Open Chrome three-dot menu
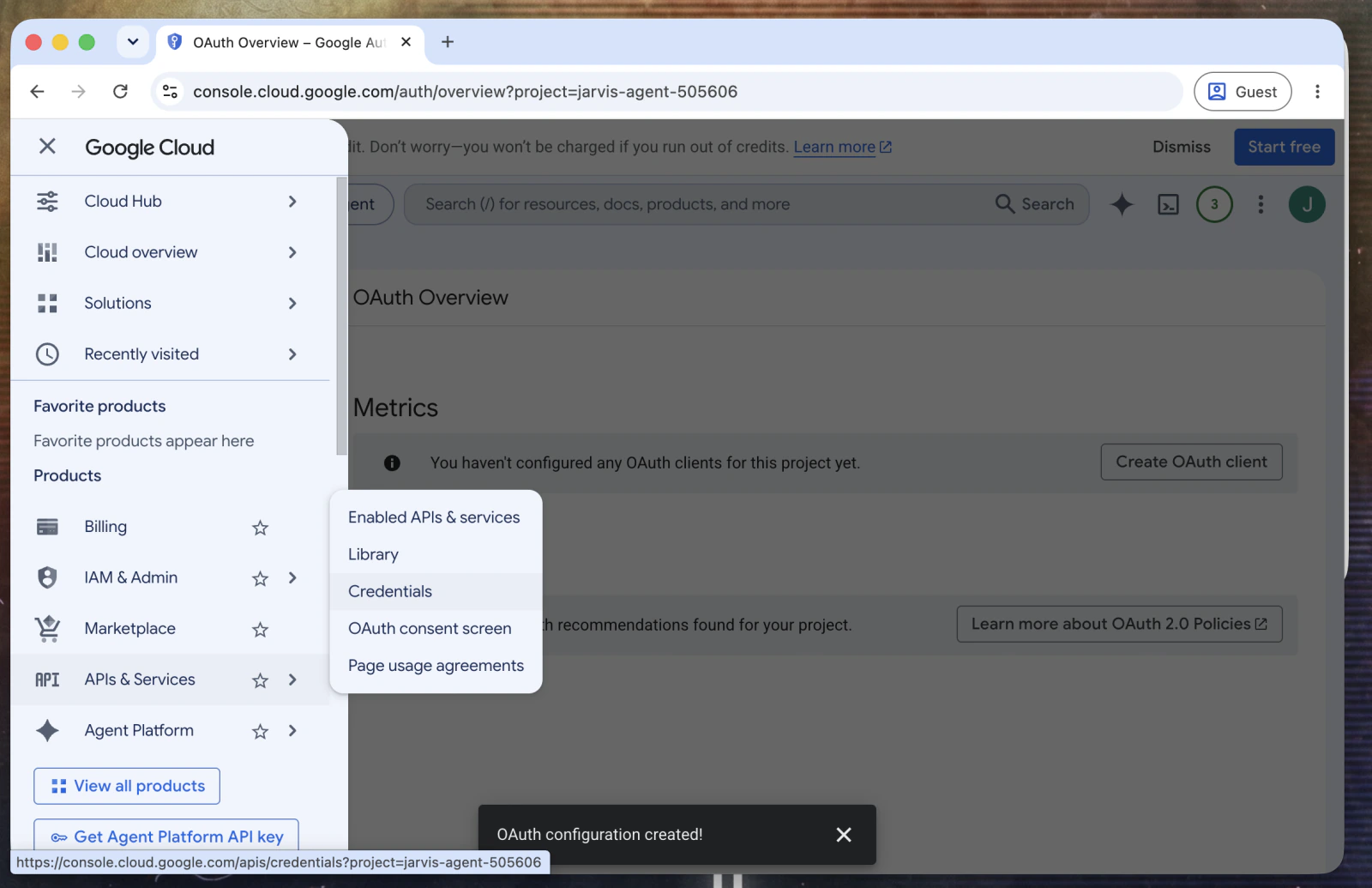The image size is (1372, 888). pos(1317,92)
